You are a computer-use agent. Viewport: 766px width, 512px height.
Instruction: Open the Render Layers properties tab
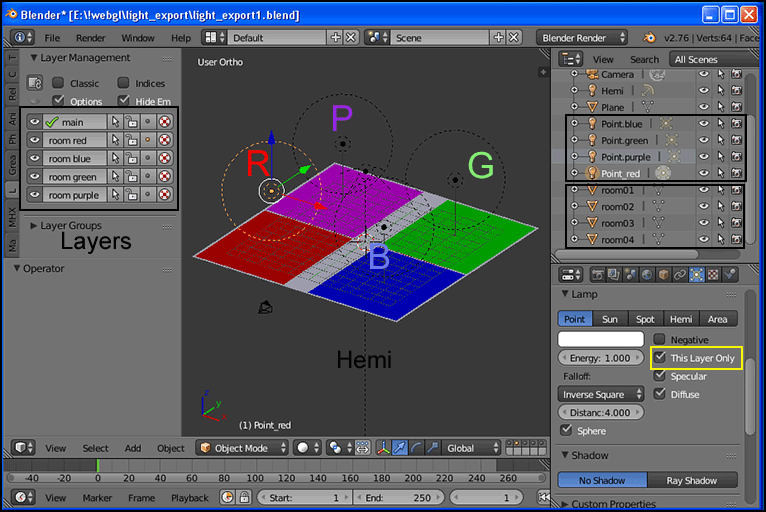614,275
